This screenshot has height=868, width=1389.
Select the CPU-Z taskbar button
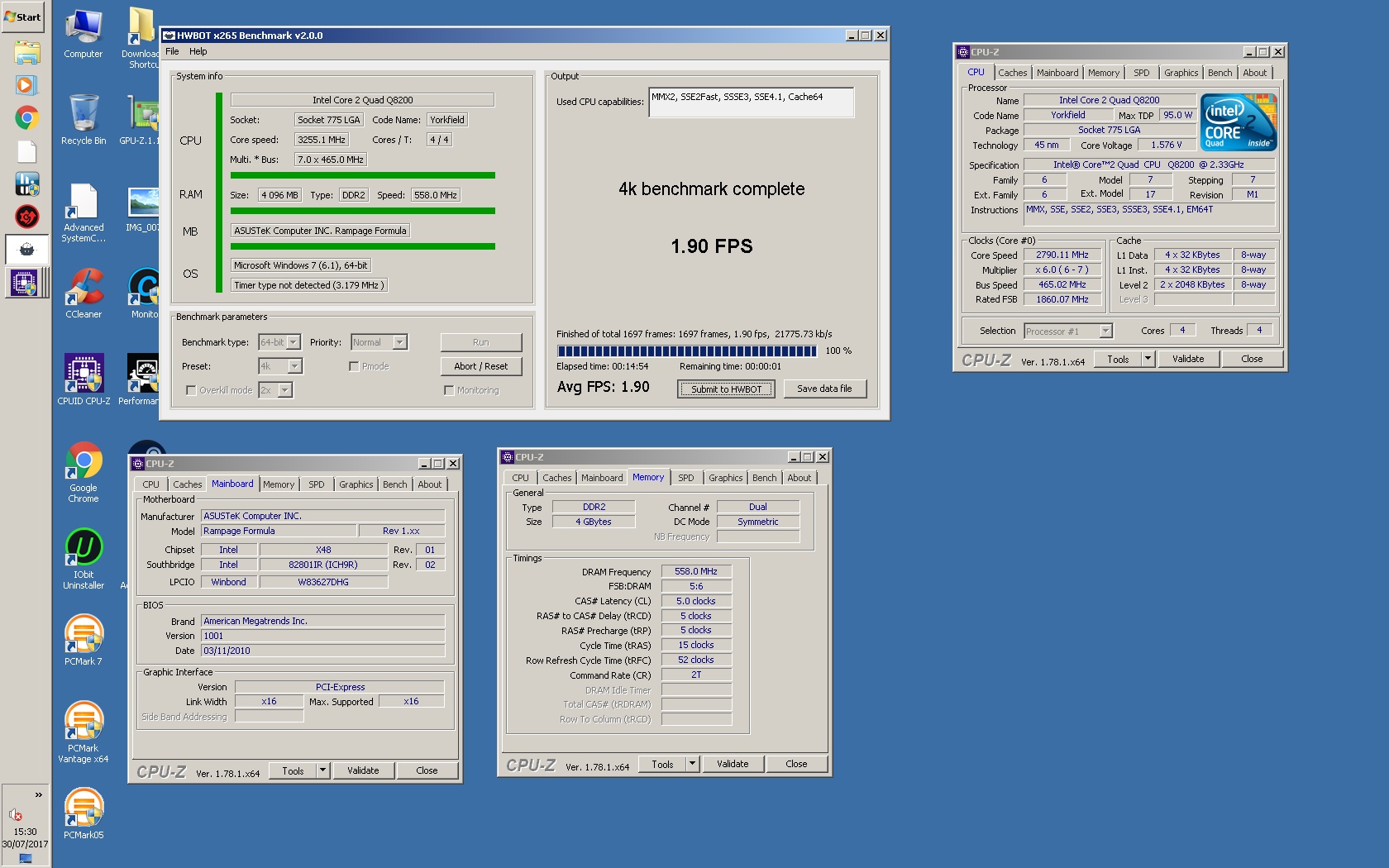coord(26,283)
